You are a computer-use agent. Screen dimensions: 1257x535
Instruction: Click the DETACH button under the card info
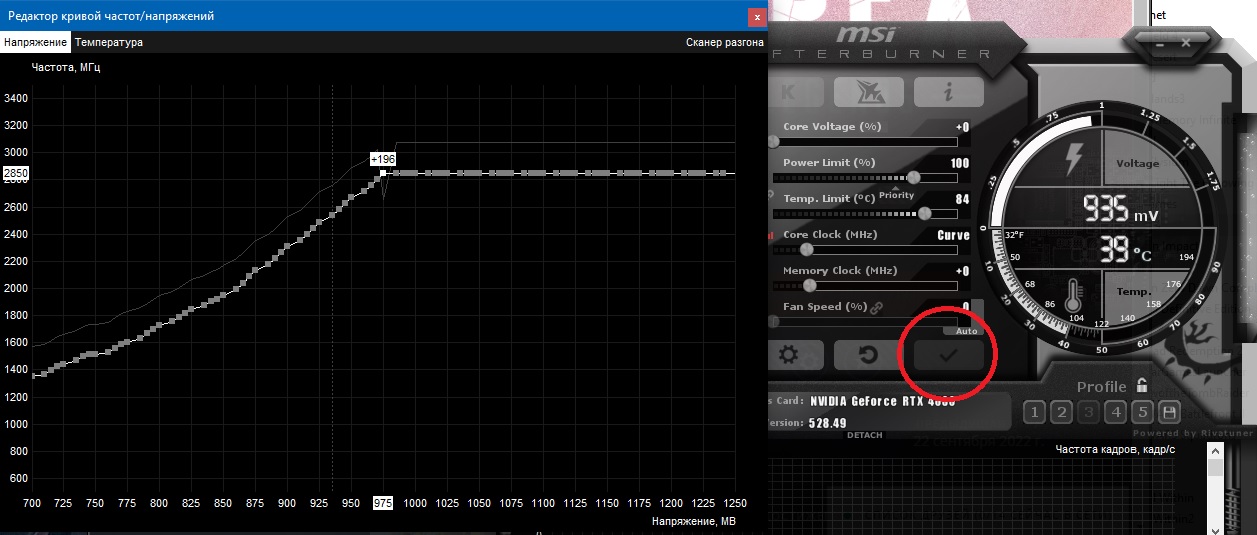pyautogui.click(x=864, y=435)
